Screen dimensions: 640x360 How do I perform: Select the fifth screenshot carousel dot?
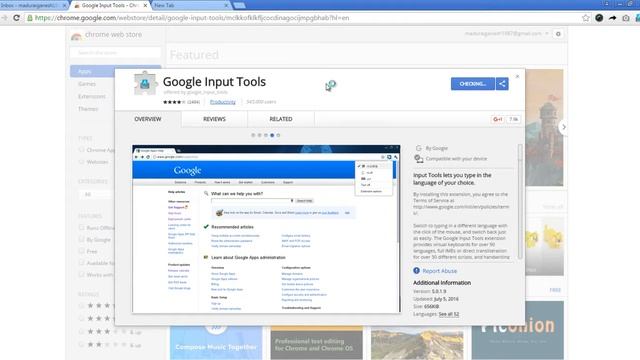pyautogui.click(x=278, y=135)
